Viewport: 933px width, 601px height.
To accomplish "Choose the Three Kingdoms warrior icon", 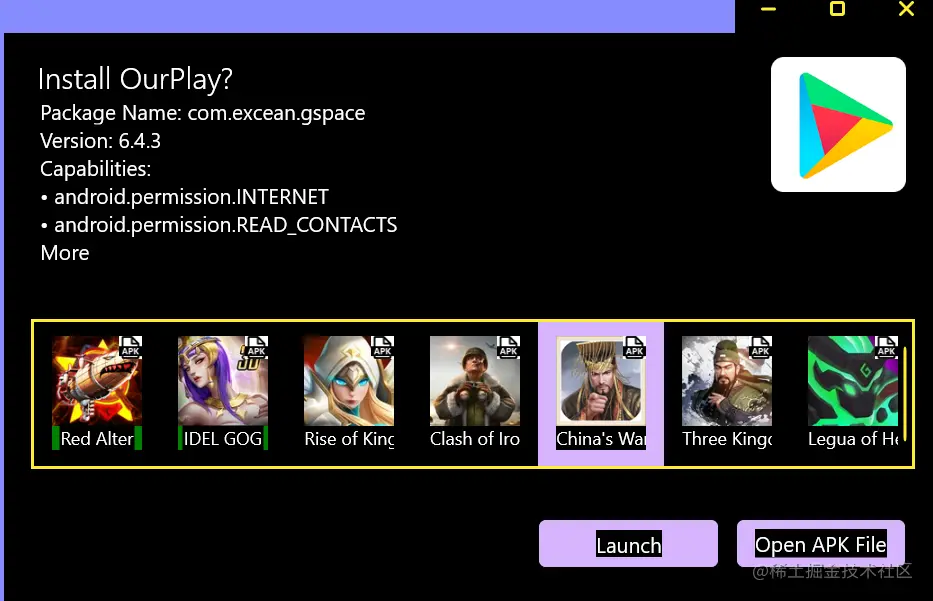I will coord(727,381).
